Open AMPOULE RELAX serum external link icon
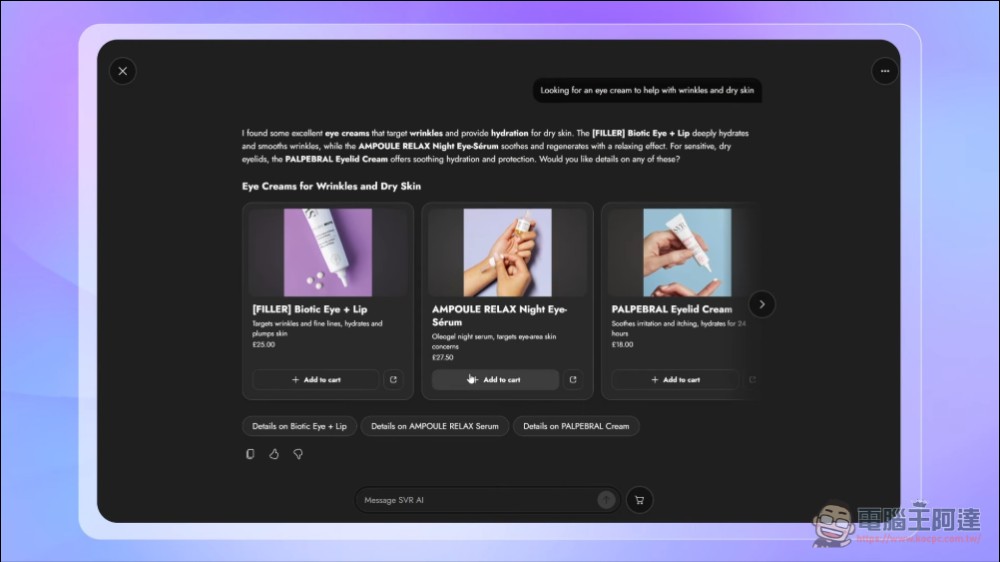The height and width of the screenshot is (562, 1000). (573, 380)
